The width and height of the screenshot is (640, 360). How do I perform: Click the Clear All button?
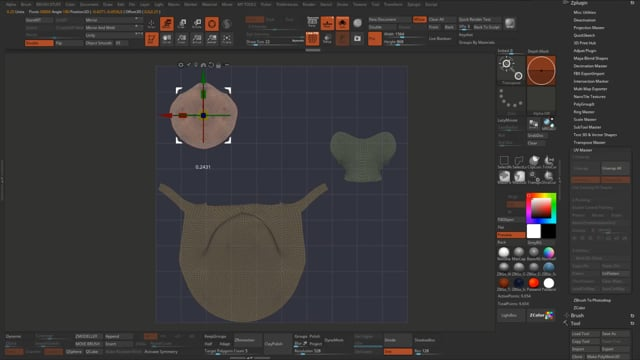click(x=441, y=20)
